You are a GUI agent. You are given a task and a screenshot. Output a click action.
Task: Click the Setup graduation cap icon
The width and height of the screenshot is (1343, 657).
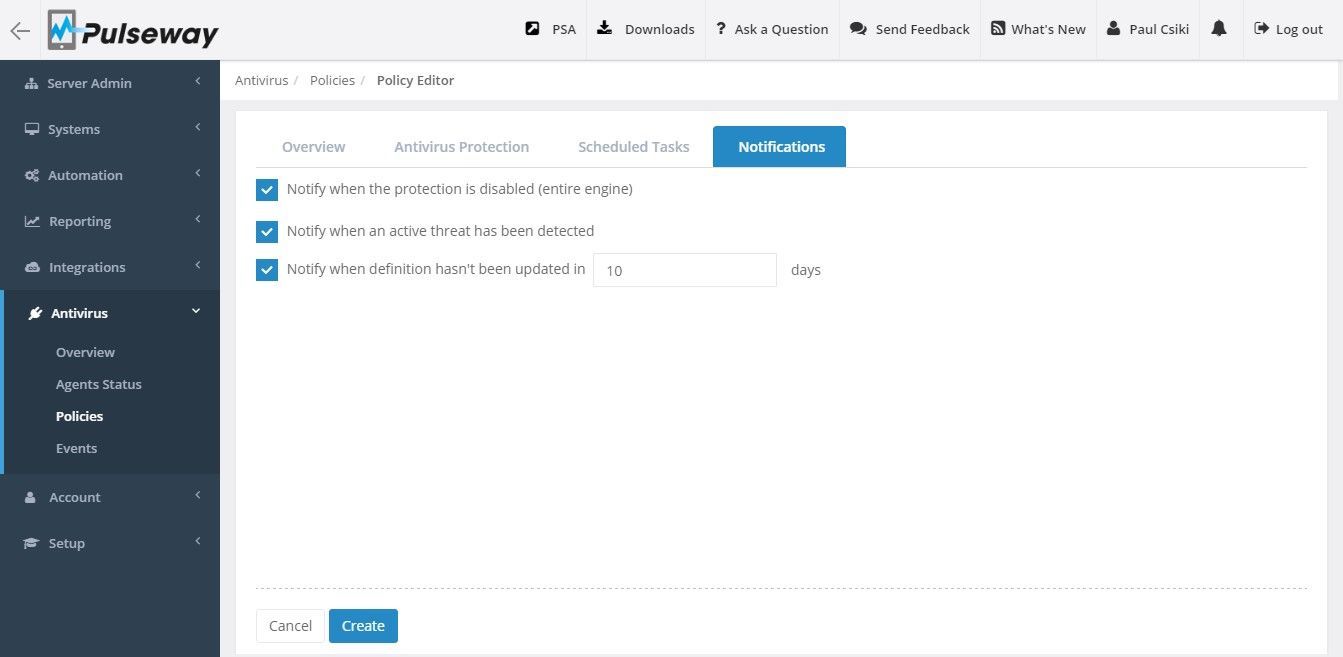[x=32, y=544]
